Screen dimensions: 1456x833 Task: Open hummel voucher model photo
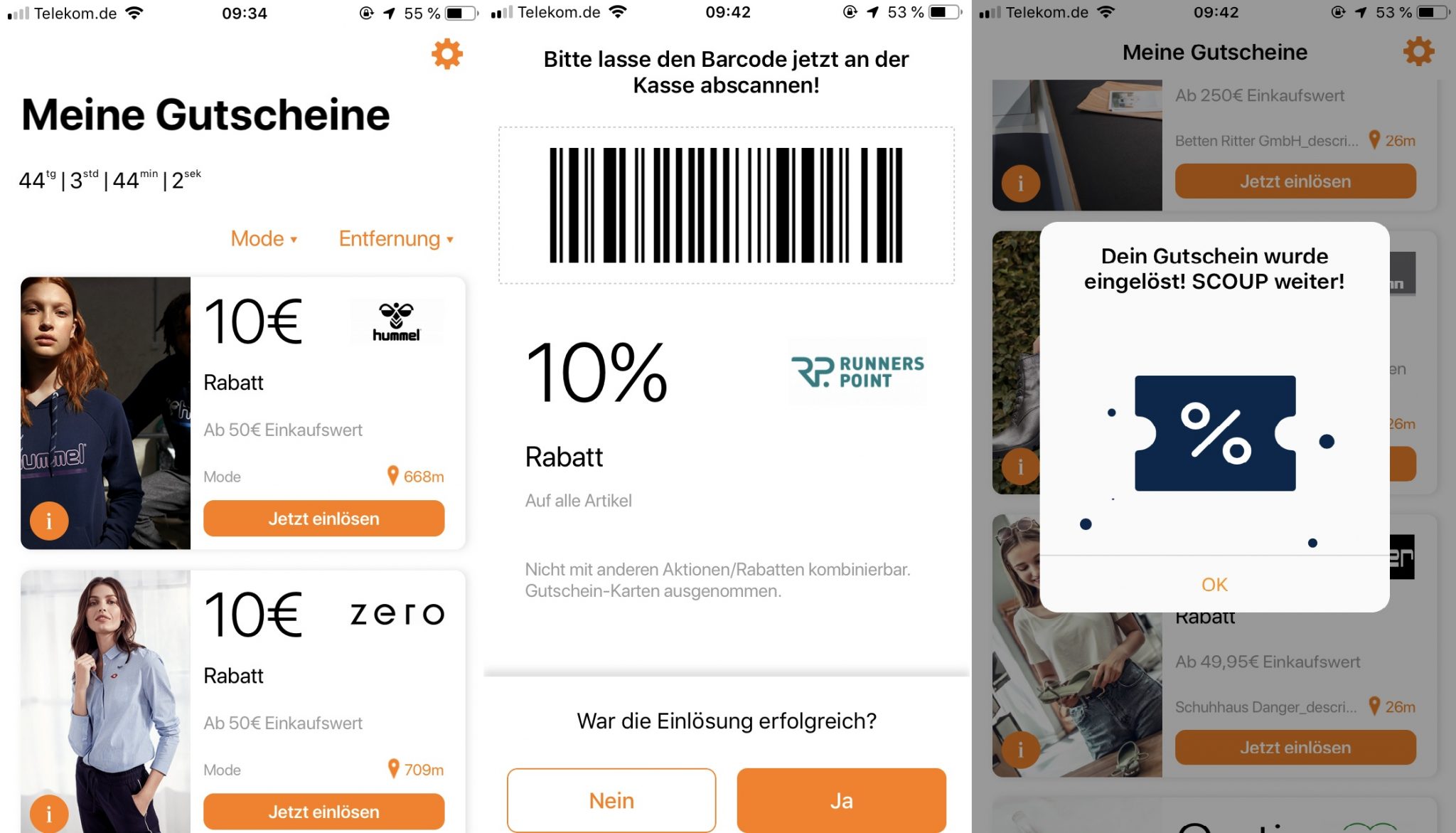coord(106,413)
